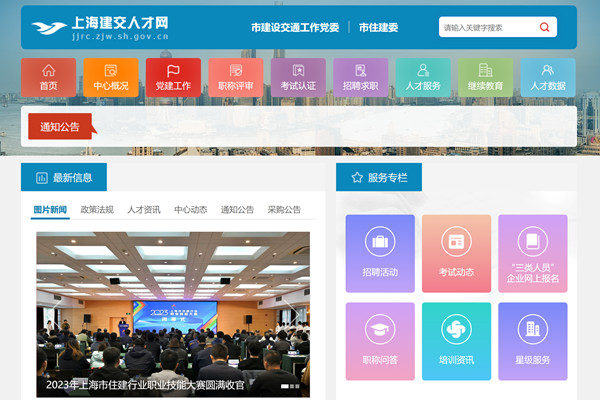Switch to the 人才资讯 tab

pyautogui.click(x=144, y=210)
